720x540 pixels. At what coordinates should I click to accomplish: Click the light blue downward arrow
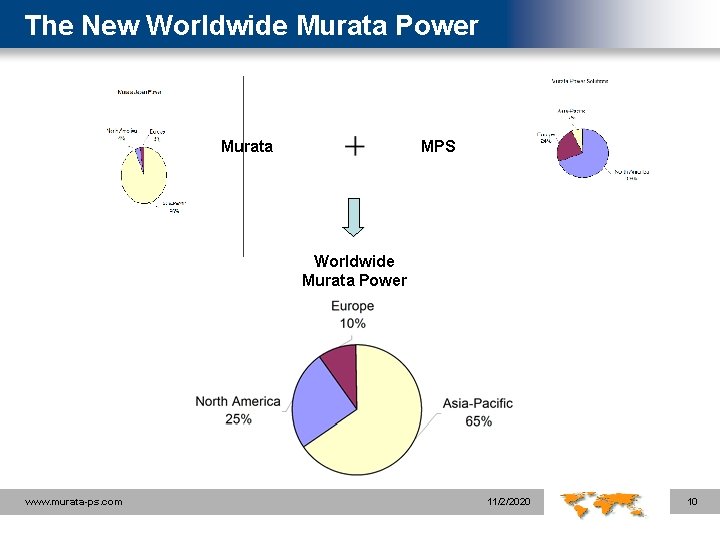(354, 217)
